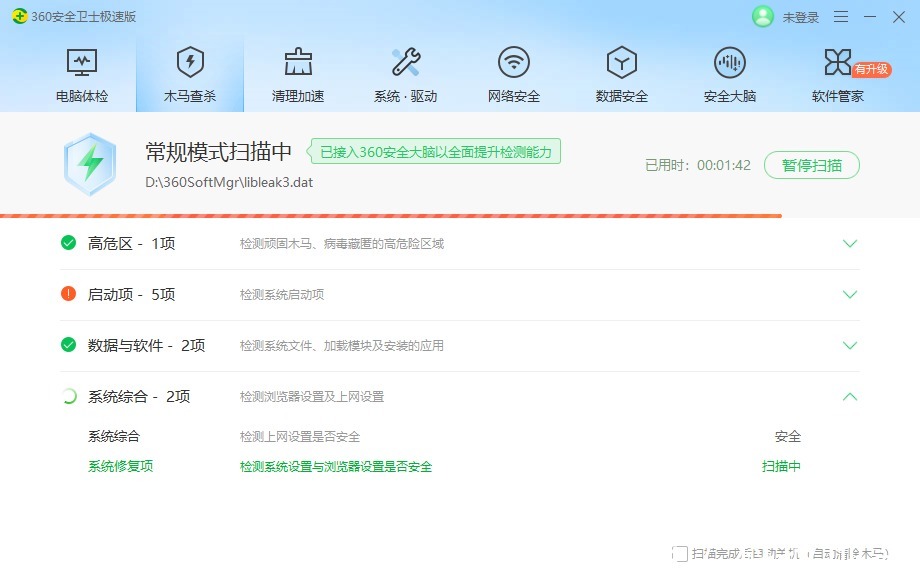Minimize the 360 window
The width and height of the screenshot is (920, 580).
tap(870, 17)
